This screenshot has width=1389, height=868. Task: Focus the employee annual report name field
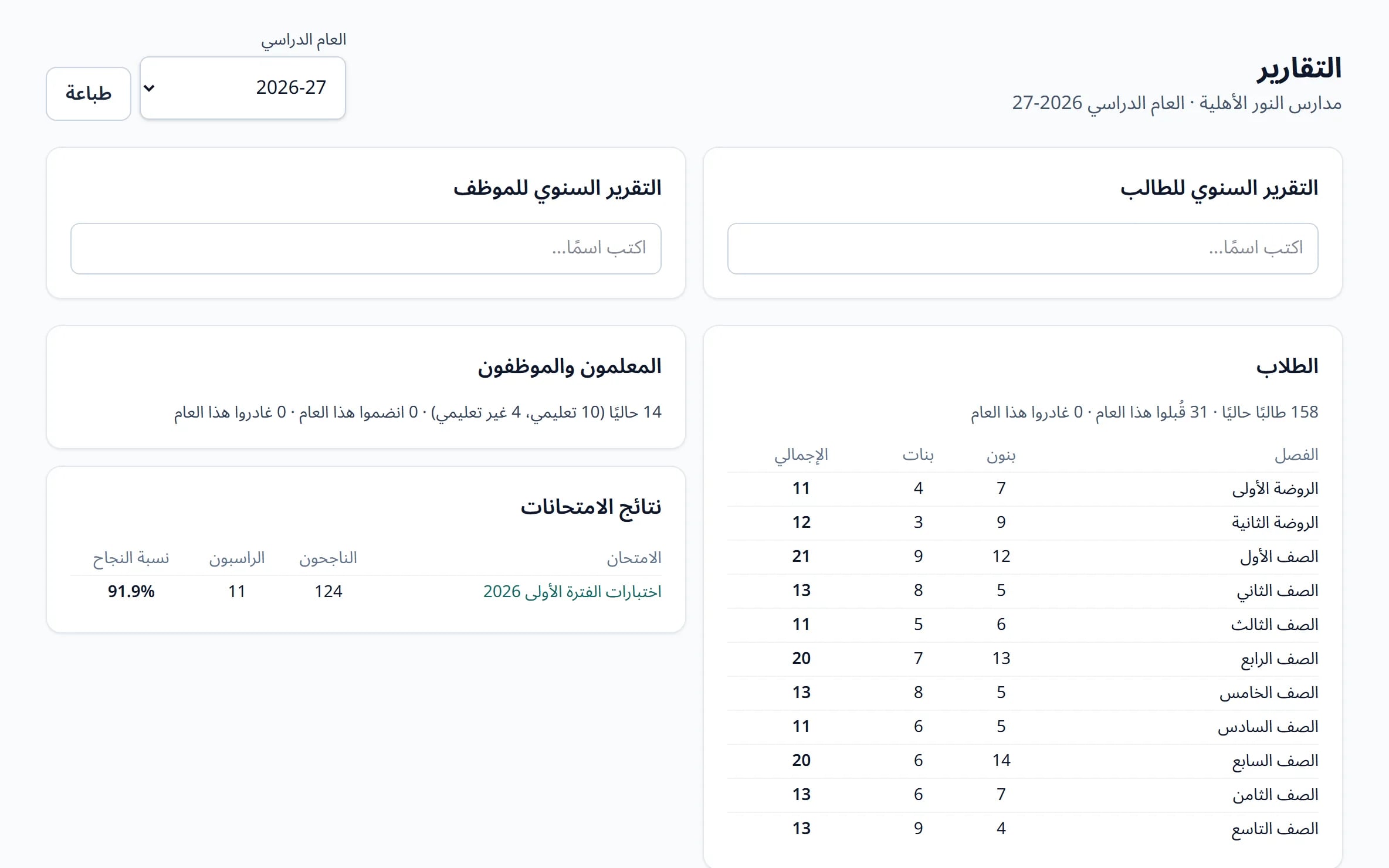tap(366, 248)
